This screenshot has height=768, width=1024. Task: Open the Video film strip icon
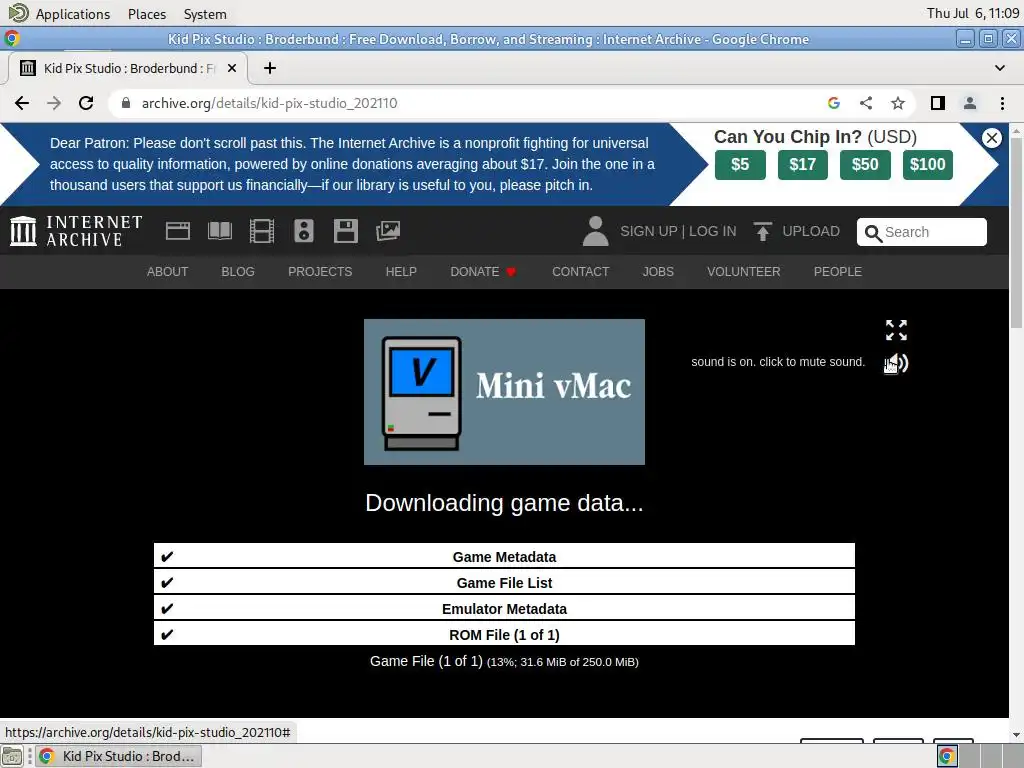262,231
